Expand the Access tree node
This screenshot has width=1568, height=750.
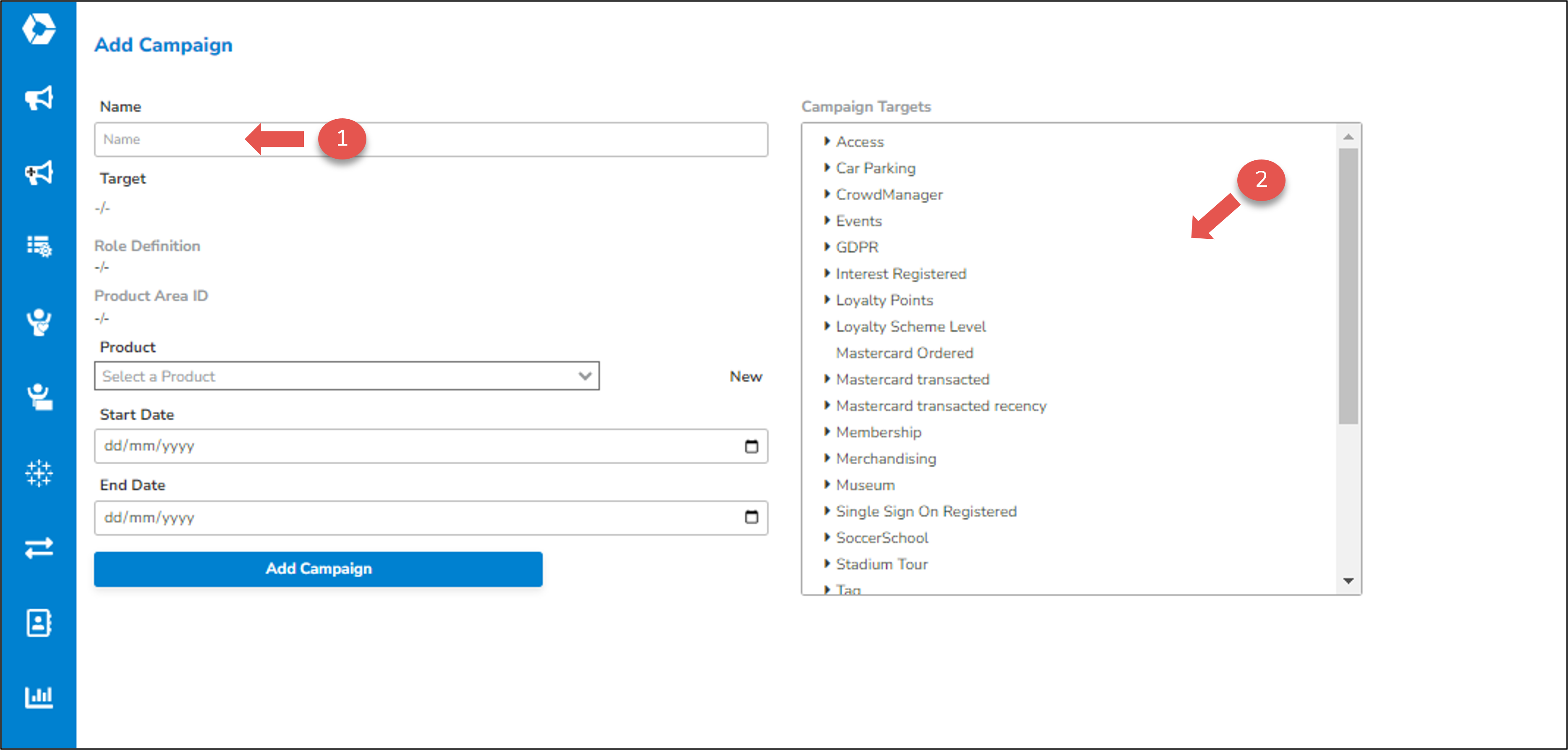pyautogui.click(x=827, y=141)
